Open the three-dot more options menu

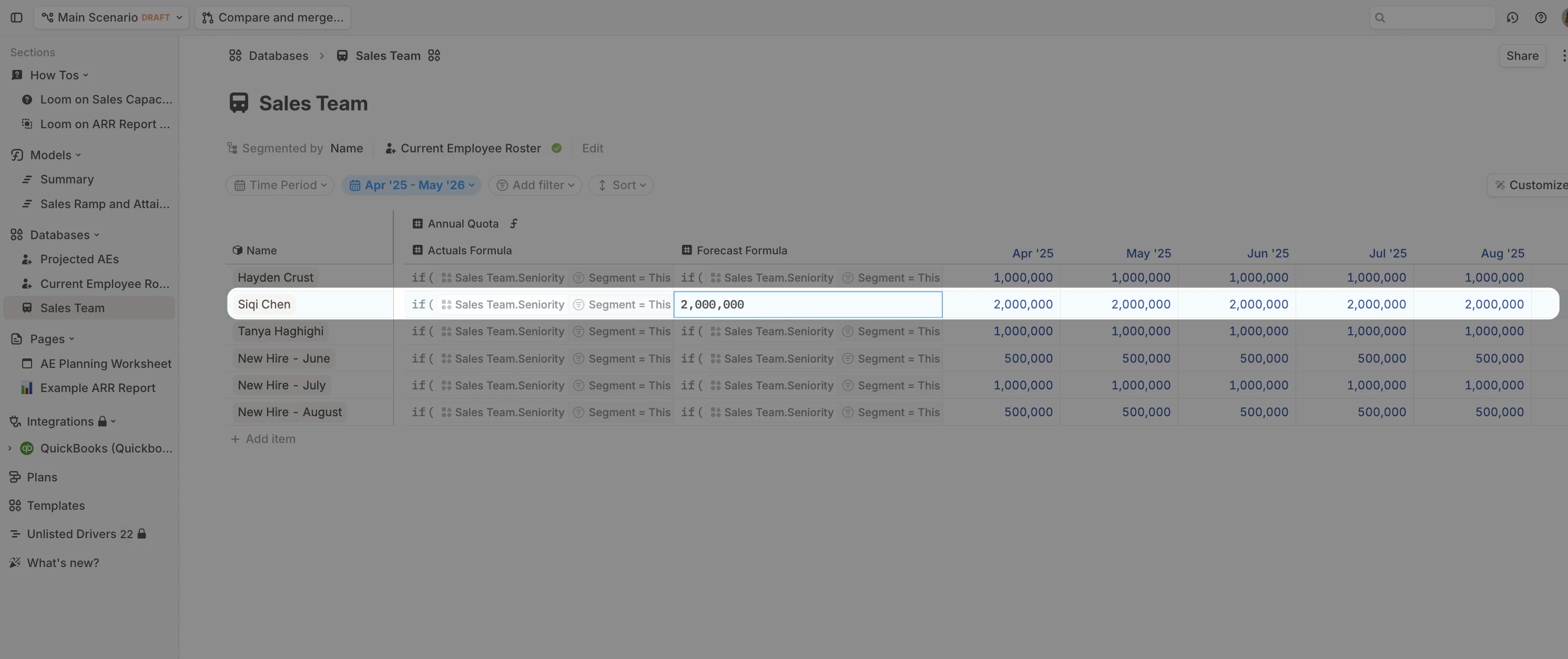pyautogui.click(x=1563, y=56)
